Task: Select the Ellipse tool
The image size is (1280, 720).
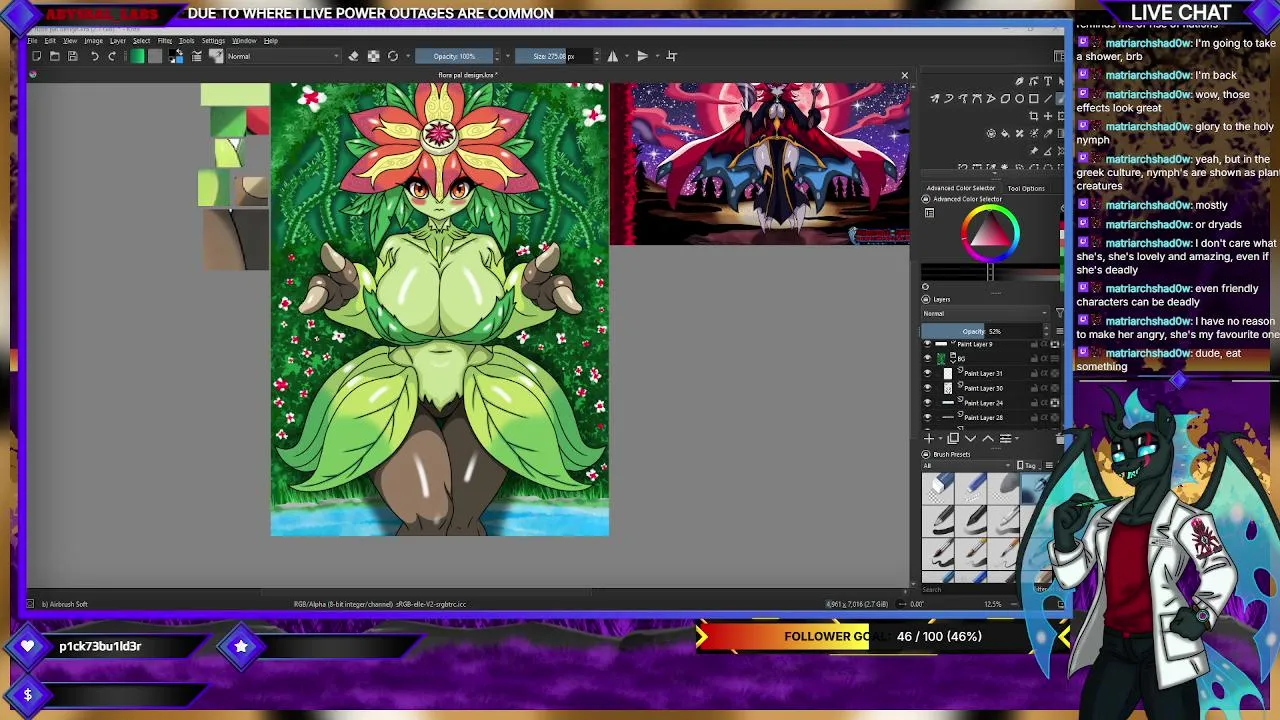Action: tap(1019, 99)
